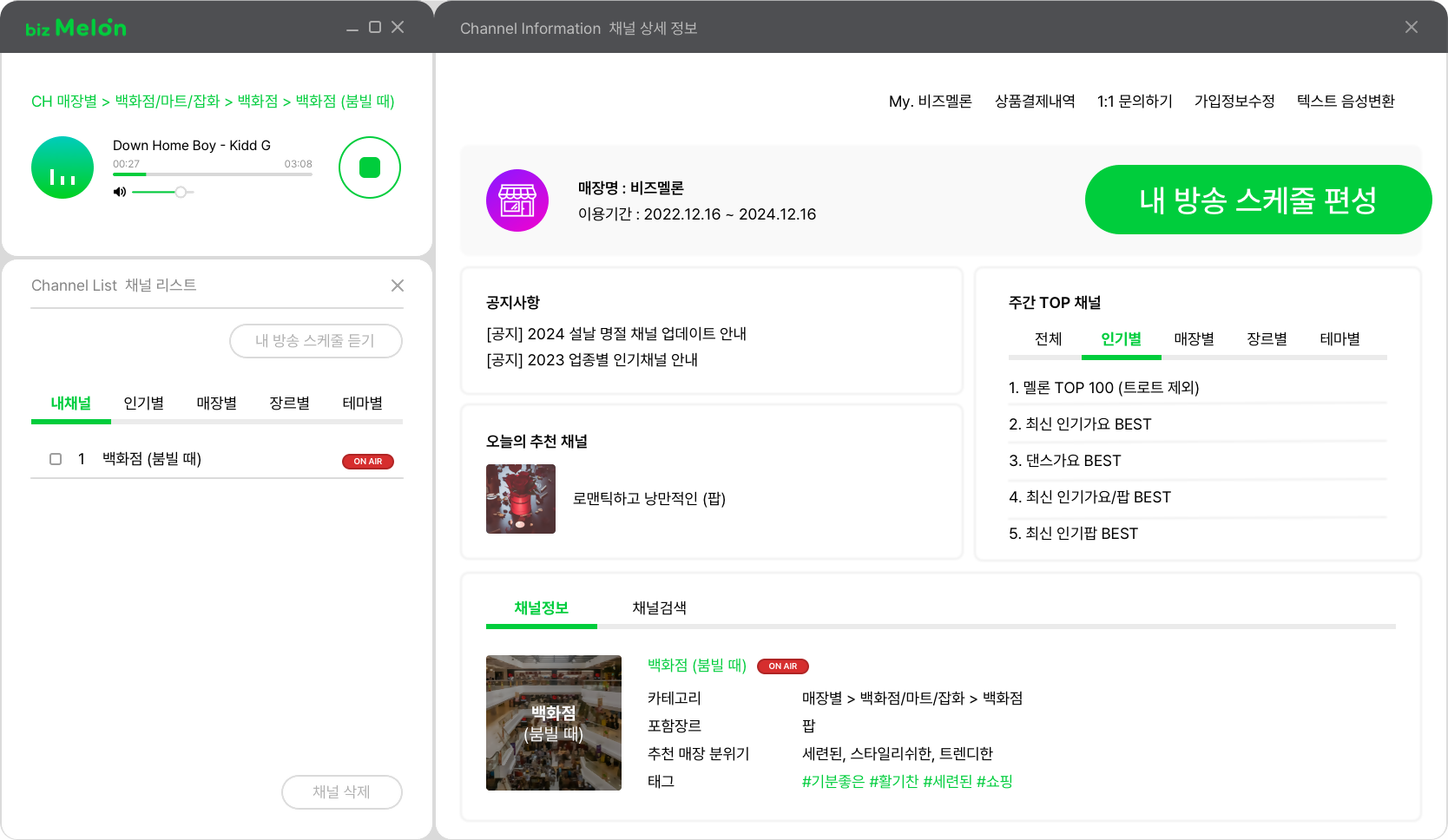The height and width of the screenshot is (840, 1448).
Task: Open 최신 인기팝 BEST channel
Action: pyautogui.click(x=1074, y=534)
